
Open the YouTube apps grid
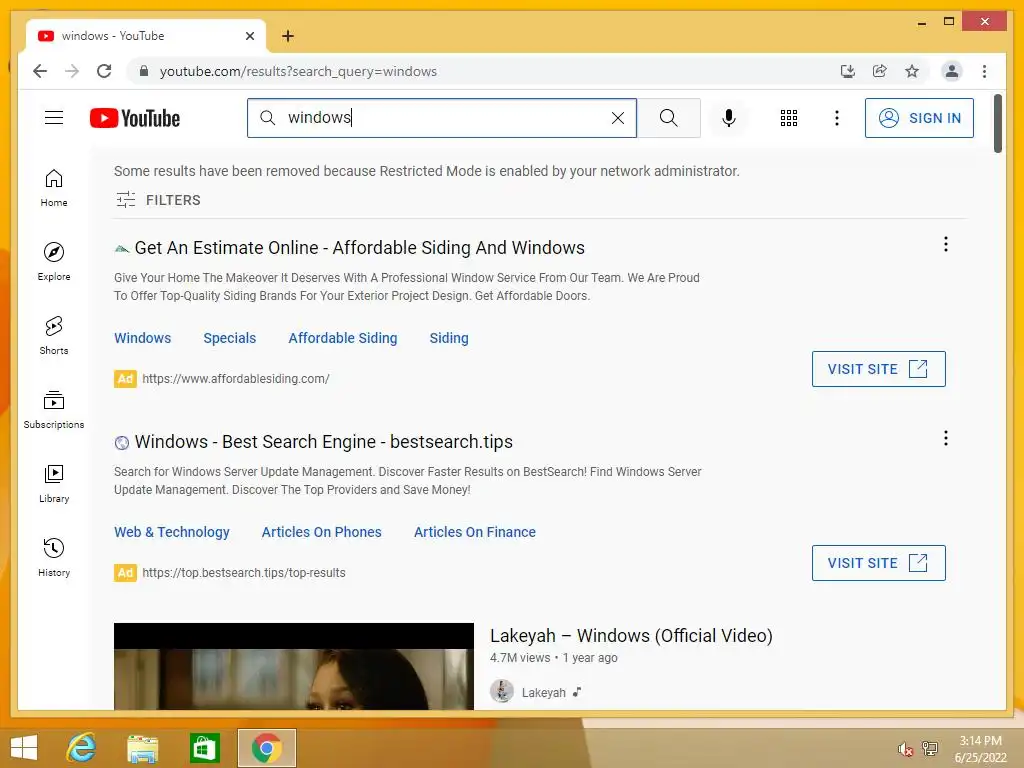coord(788,118)
